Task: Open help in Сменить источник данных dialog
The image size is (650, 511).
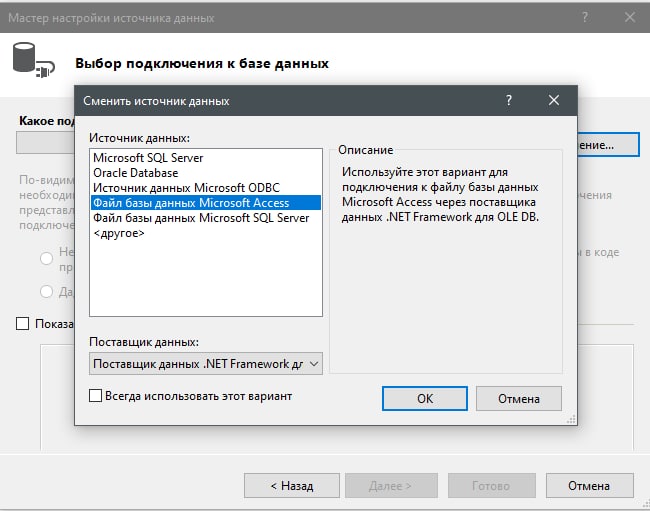Action: pyautogui.click(x=509, y=100)
